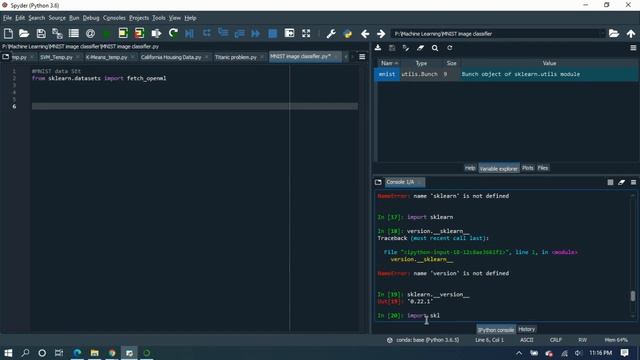Open Preferences with the wrench icon

click(x=331, y=33)
